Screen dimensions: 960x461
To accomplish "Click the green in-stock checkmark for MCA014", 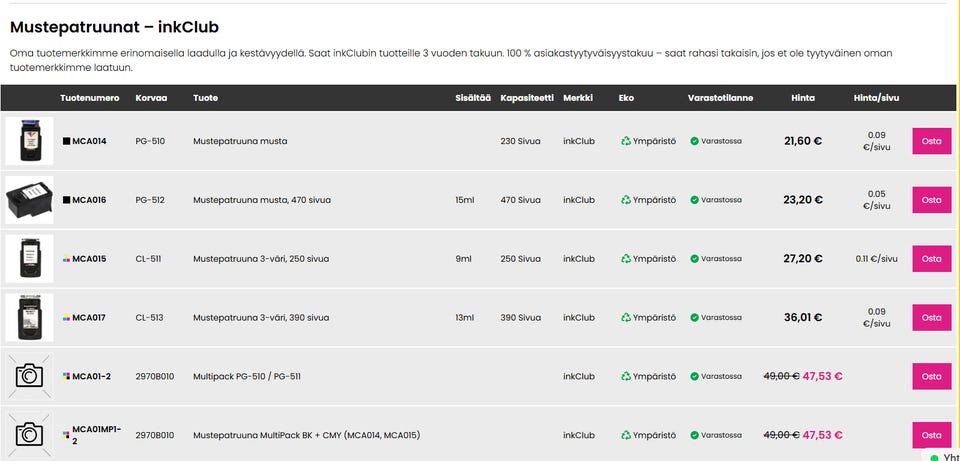I will pyautogui.click(x=694, y=141).
